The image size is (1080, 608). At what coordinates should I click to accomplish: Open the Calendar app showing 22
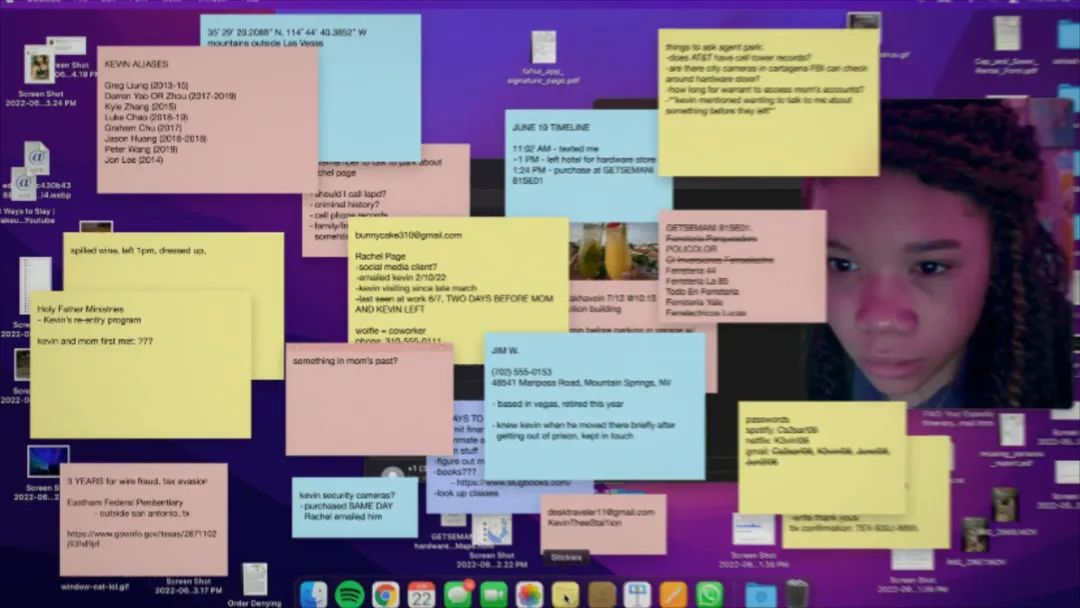tap(421, 594)
